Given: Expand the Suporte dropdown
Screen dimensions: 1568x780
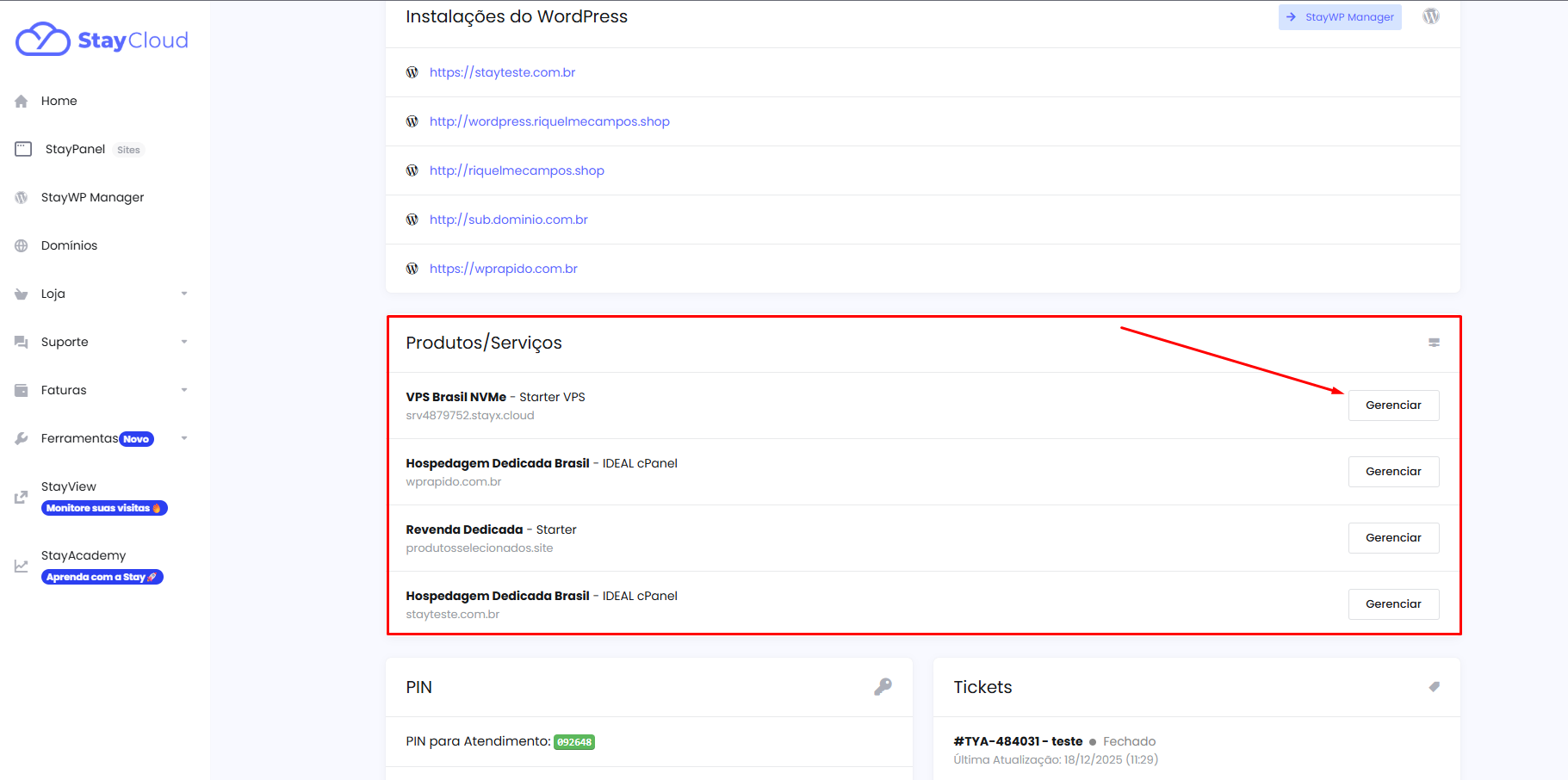Looking at the screenshot, I should [64, 341].
